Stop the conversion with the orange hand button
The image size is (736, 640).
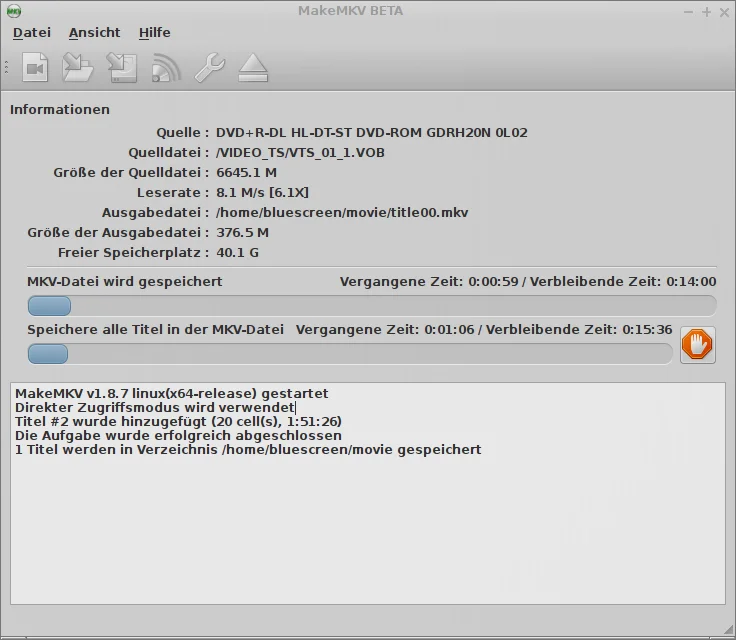697,345
